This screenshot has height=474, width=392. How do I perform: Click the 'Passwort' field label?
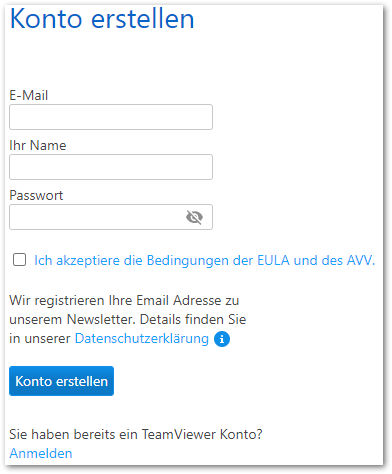(36, 195)
